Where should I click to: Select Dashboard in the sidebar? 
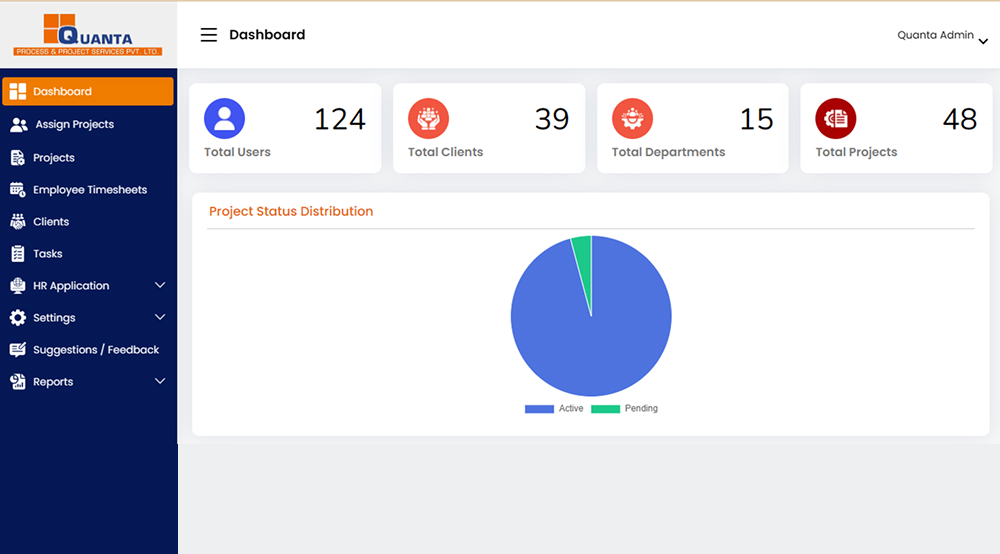[x=88, y=91]
